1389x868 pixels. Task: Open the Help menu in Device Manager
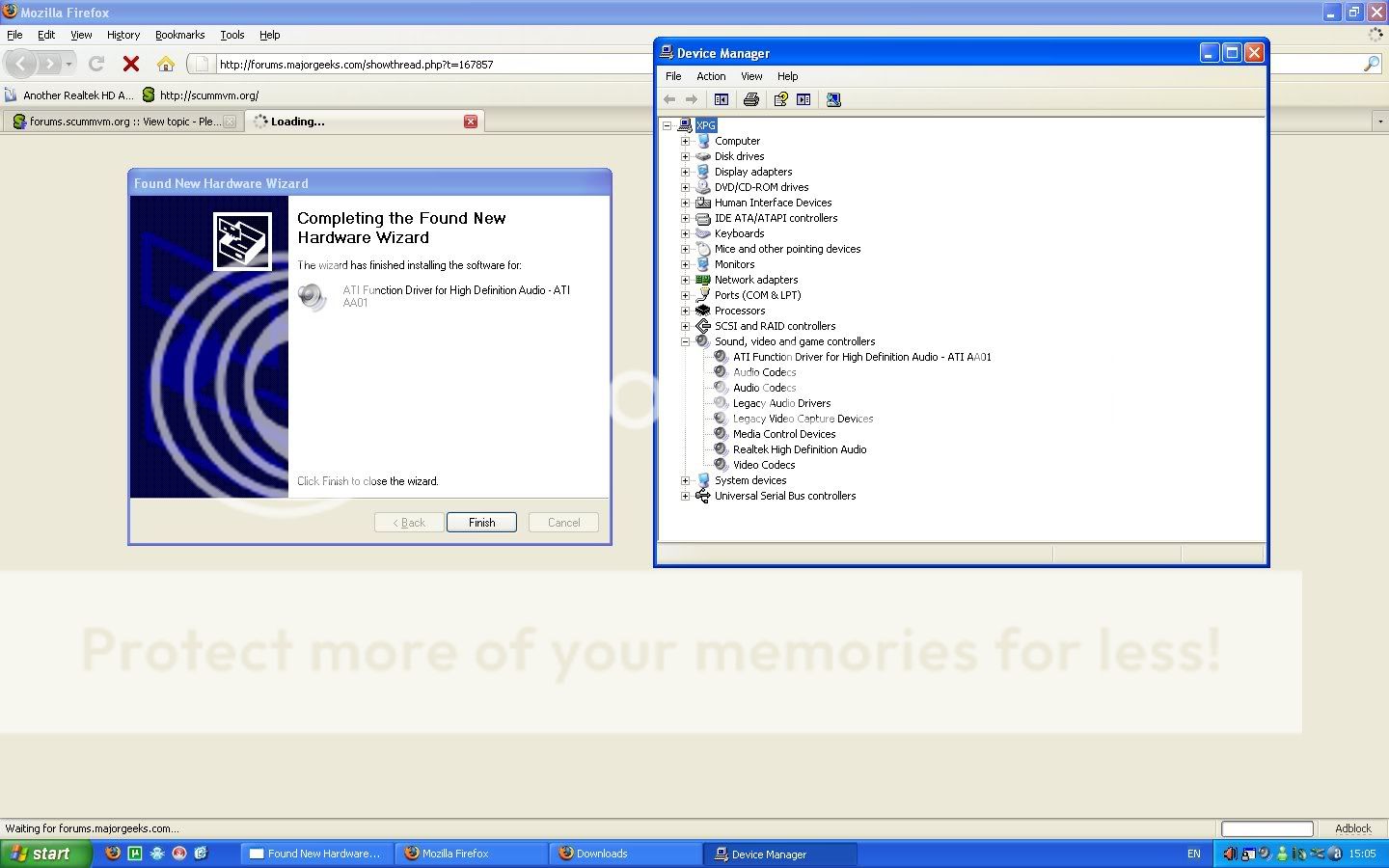click(788, 76)
